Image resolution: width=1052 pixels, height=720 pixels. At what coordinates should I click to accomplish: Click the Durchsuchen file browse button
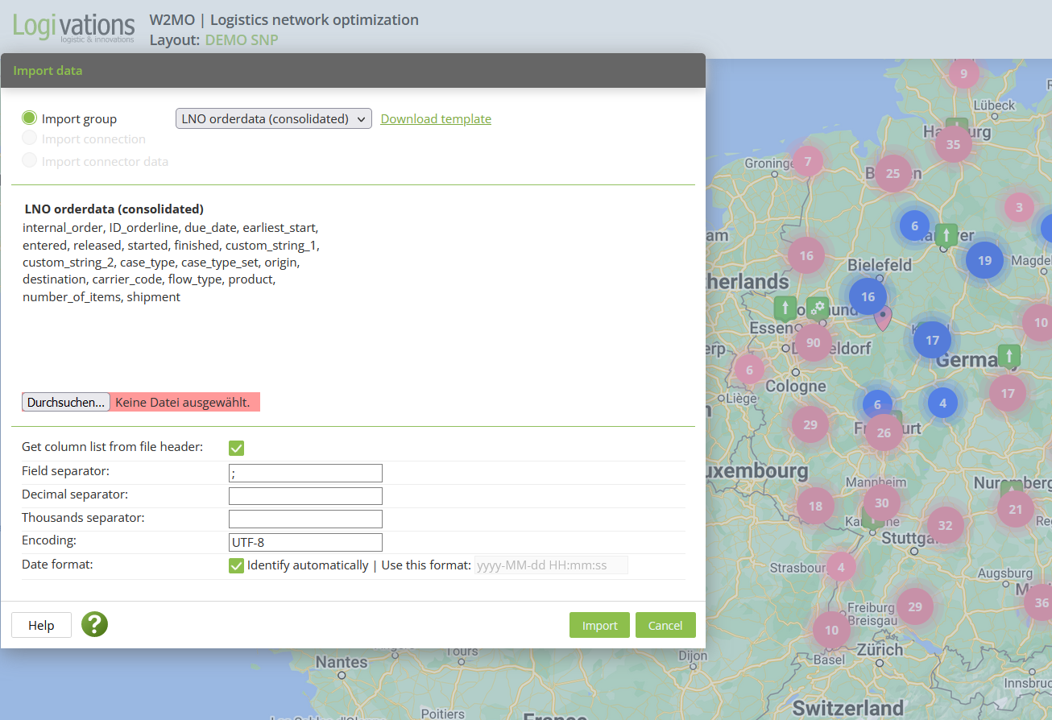tap(66, 402)
